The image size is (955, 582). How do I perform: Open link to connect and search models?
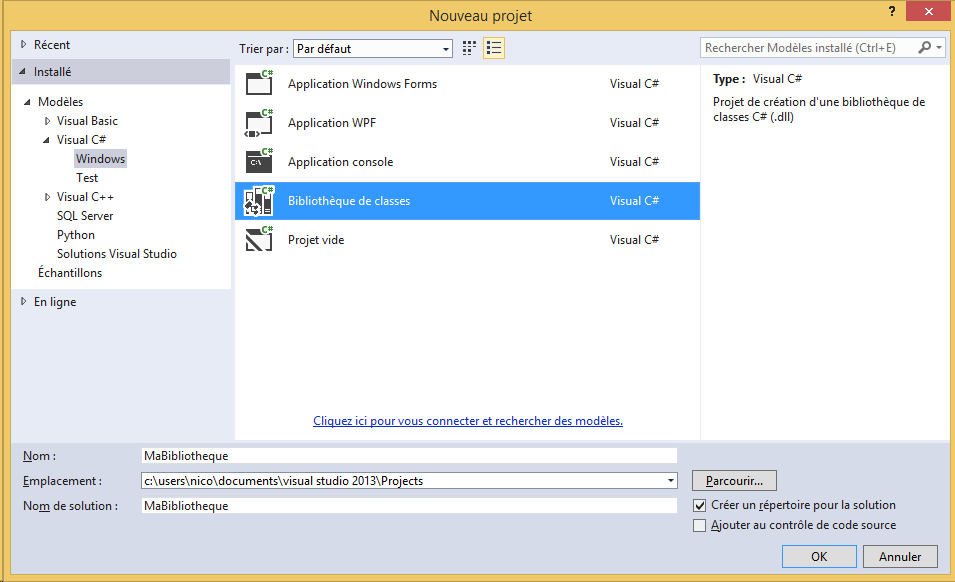(468, 421)
